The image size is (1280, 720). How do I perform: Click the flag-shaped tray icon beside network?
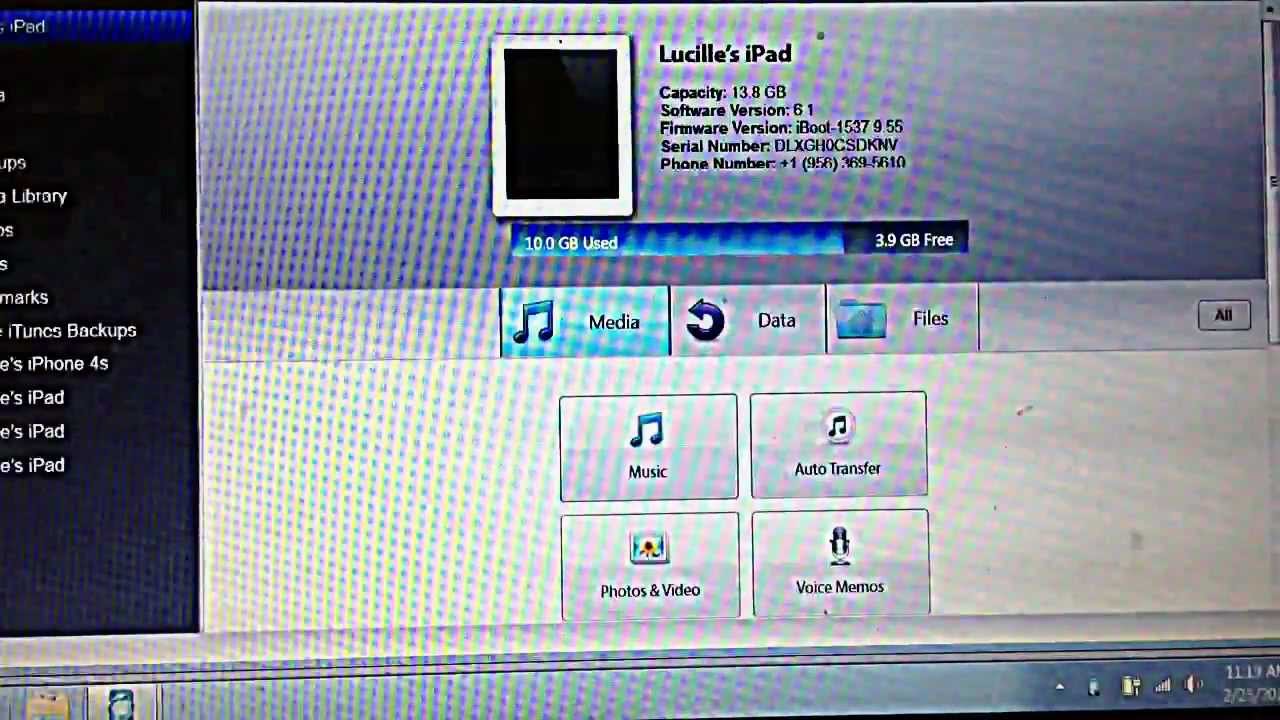point(1131,686)
